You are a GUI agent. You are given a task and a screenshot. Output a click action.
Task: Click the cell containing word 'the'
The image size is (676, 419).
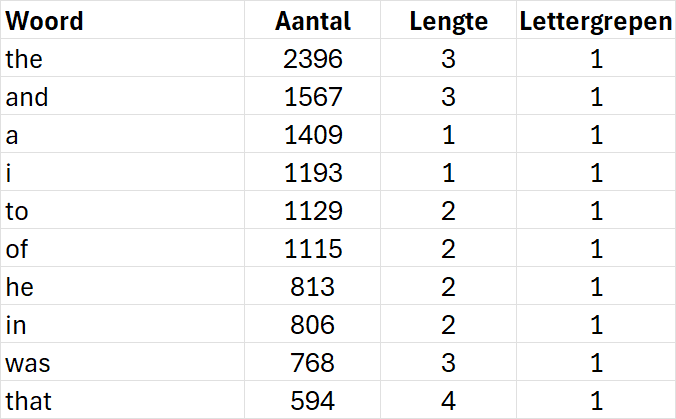[122, 58]
